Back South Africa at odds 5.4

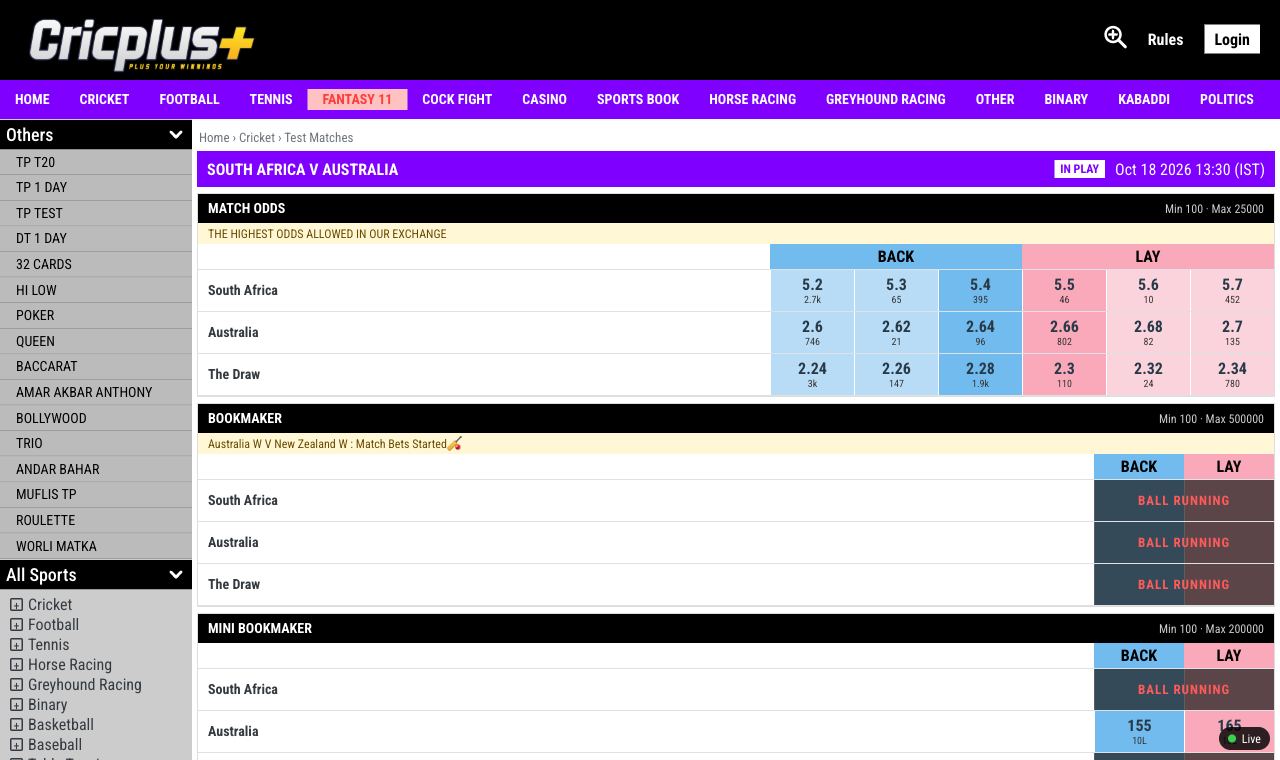coord(980,290)
